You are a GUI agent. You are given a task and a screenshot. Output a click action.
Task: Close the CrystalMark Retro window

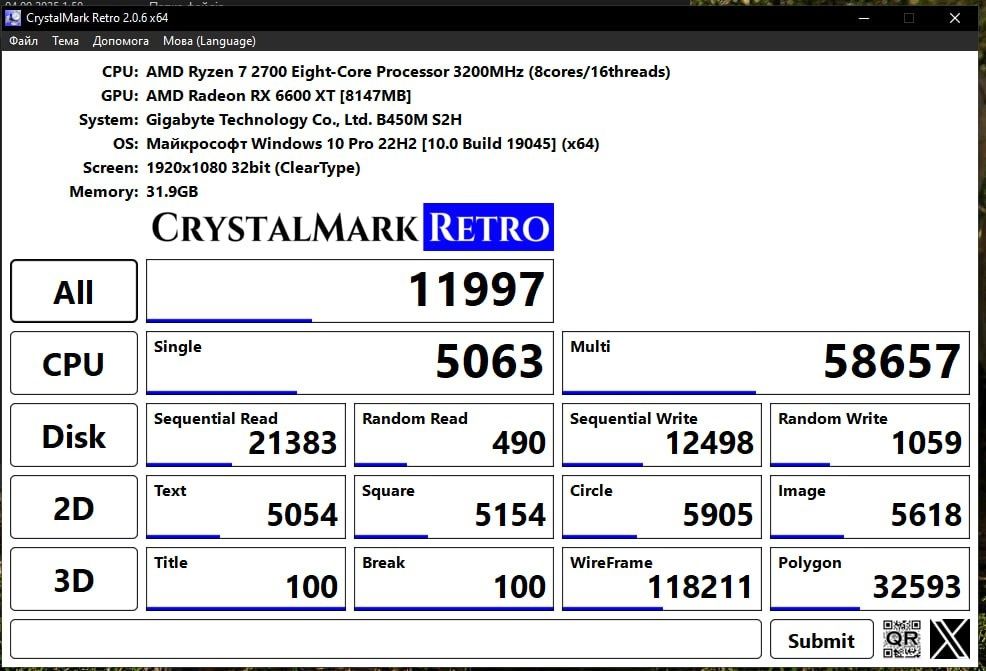point(955,18)
